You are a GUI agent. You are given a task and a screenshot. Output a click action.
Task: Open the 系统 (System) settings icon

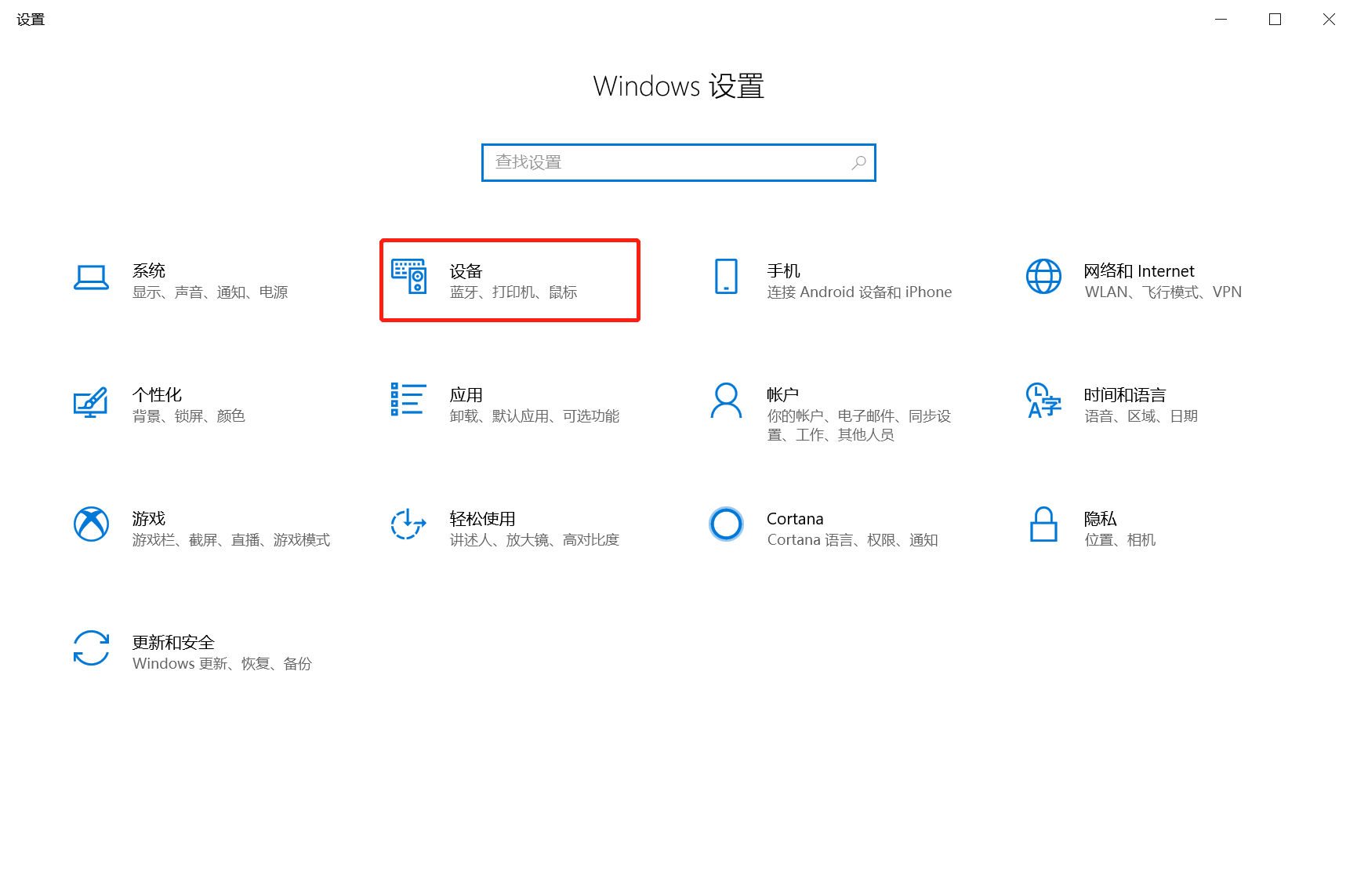[91, 278]
